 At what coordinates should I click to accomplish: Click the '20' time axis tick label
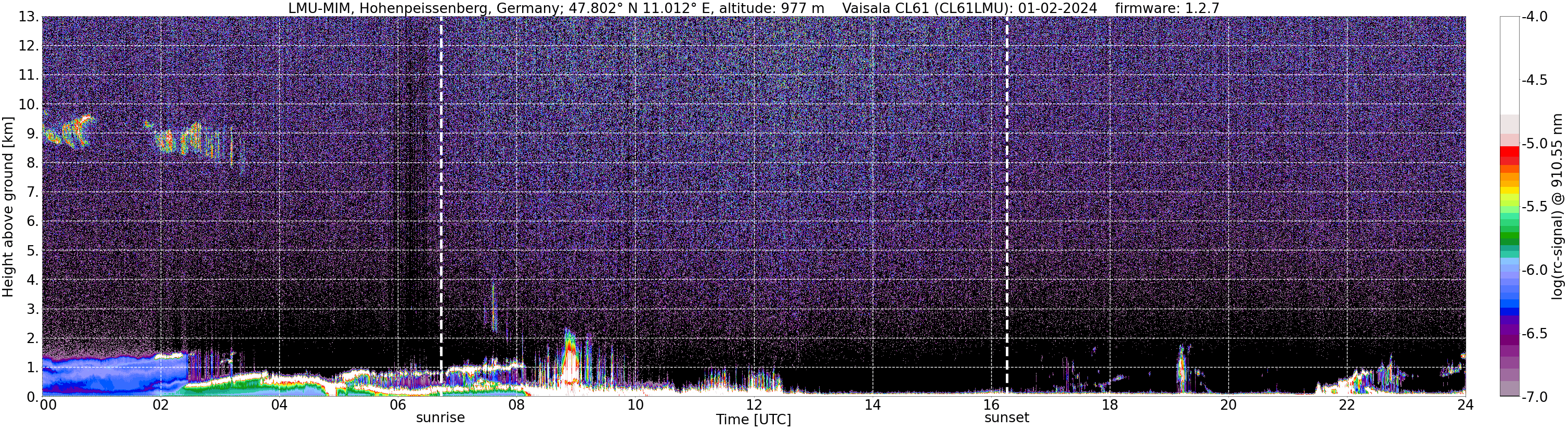click(x=1228, y=405)
